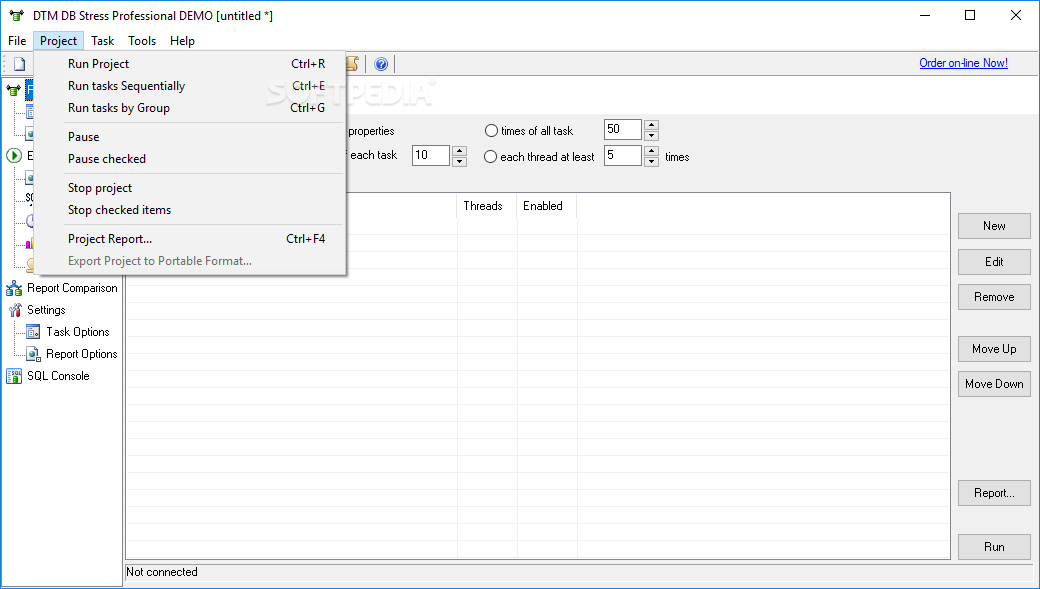Screen dimensions: 1040x589
Task: Decrease 'each thread at least' times value
Action: 651,161
